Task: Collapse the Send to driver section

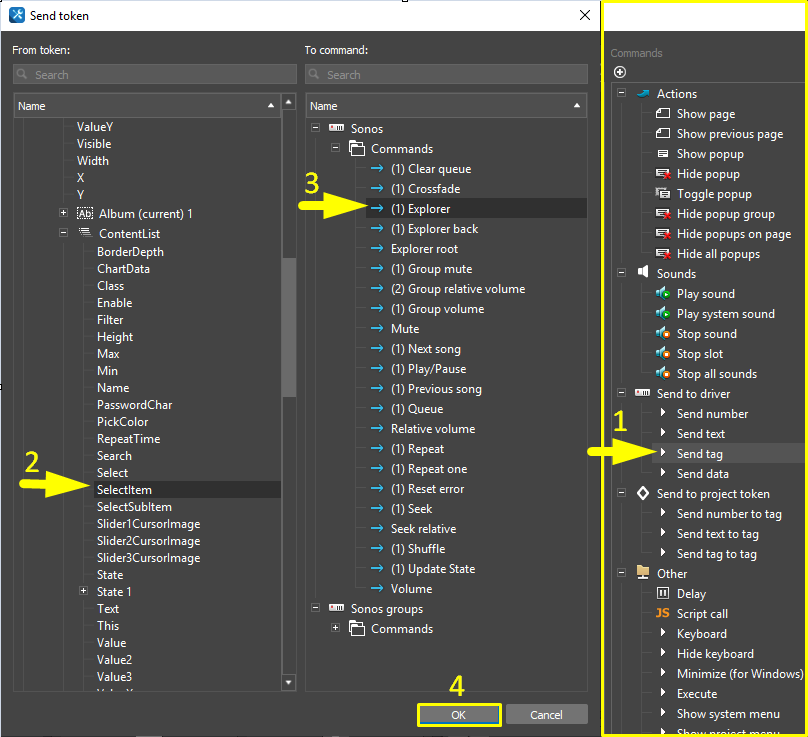Action: 621,394
